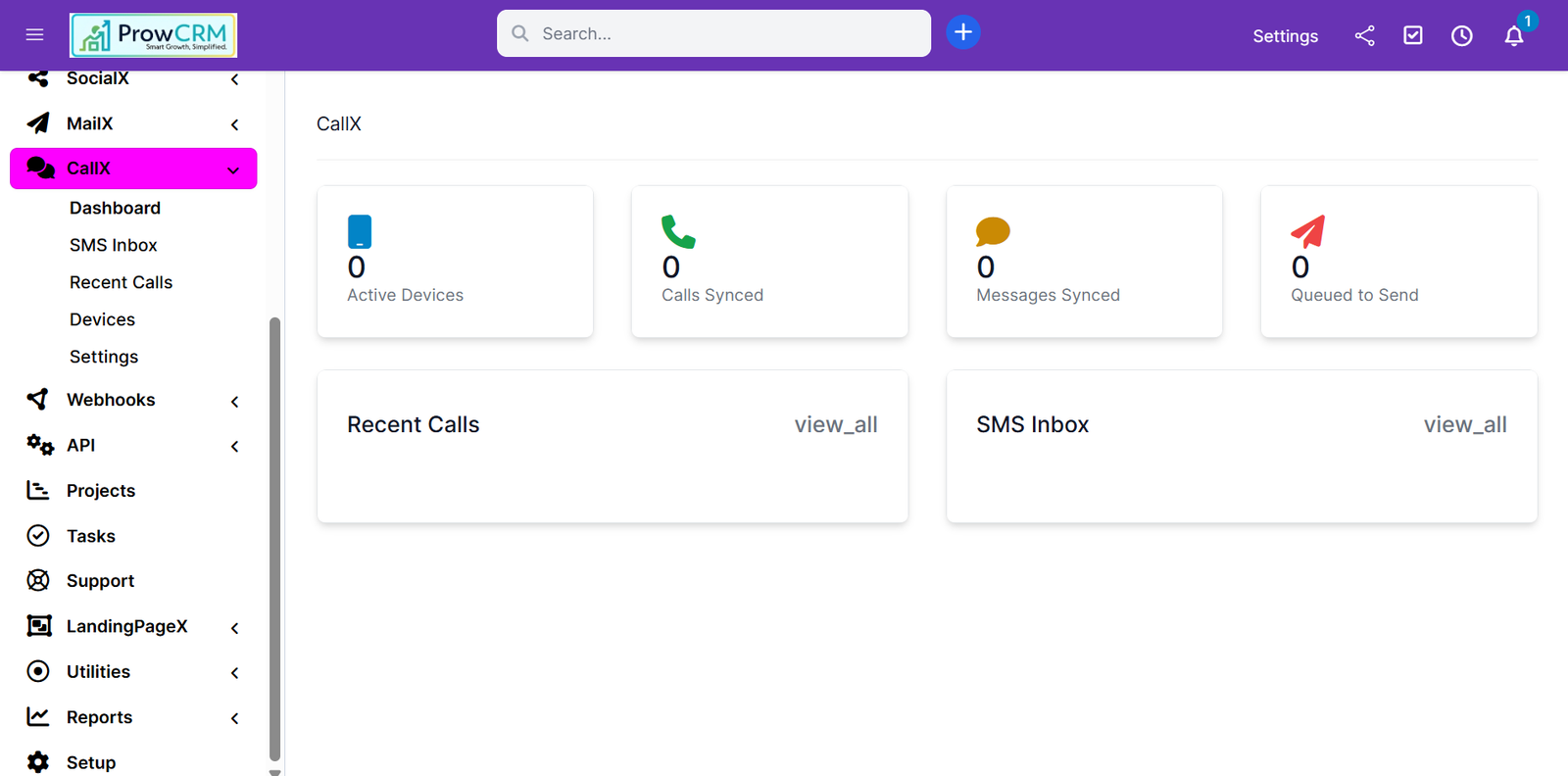Open Settings in CallX submenu
Screen dimensions: 1568x776
click(x=104, y=357)
